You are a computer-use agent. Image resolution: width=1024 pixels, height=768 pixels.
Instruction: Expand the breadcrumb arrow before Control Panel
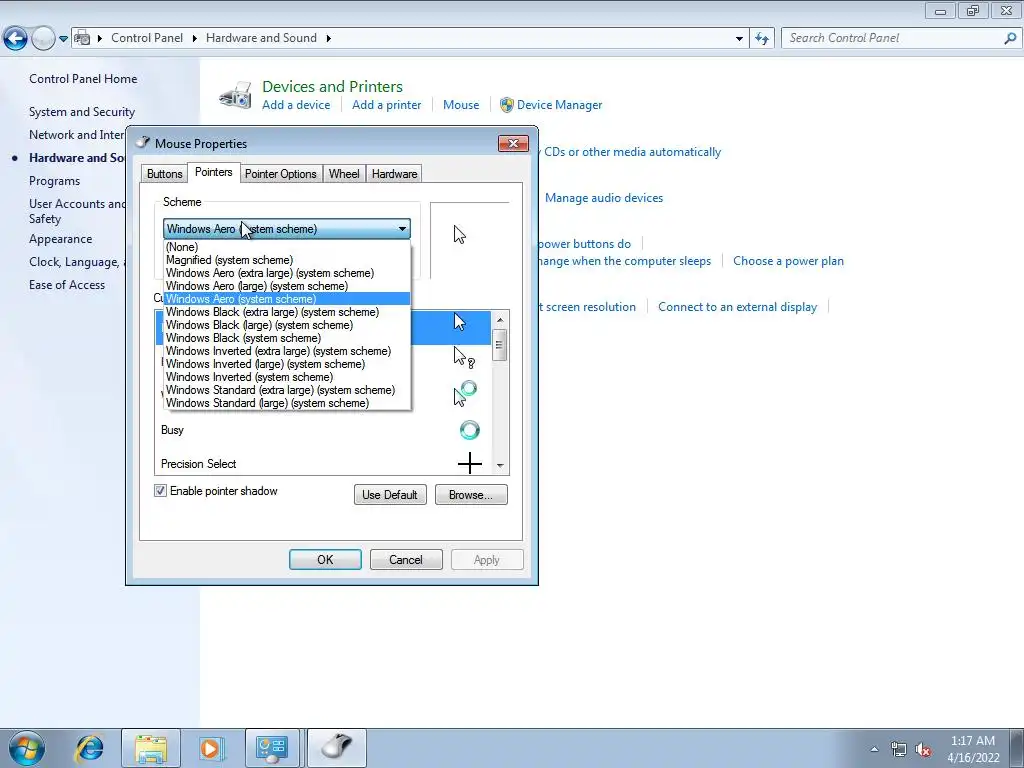click(x=100, y=38)
